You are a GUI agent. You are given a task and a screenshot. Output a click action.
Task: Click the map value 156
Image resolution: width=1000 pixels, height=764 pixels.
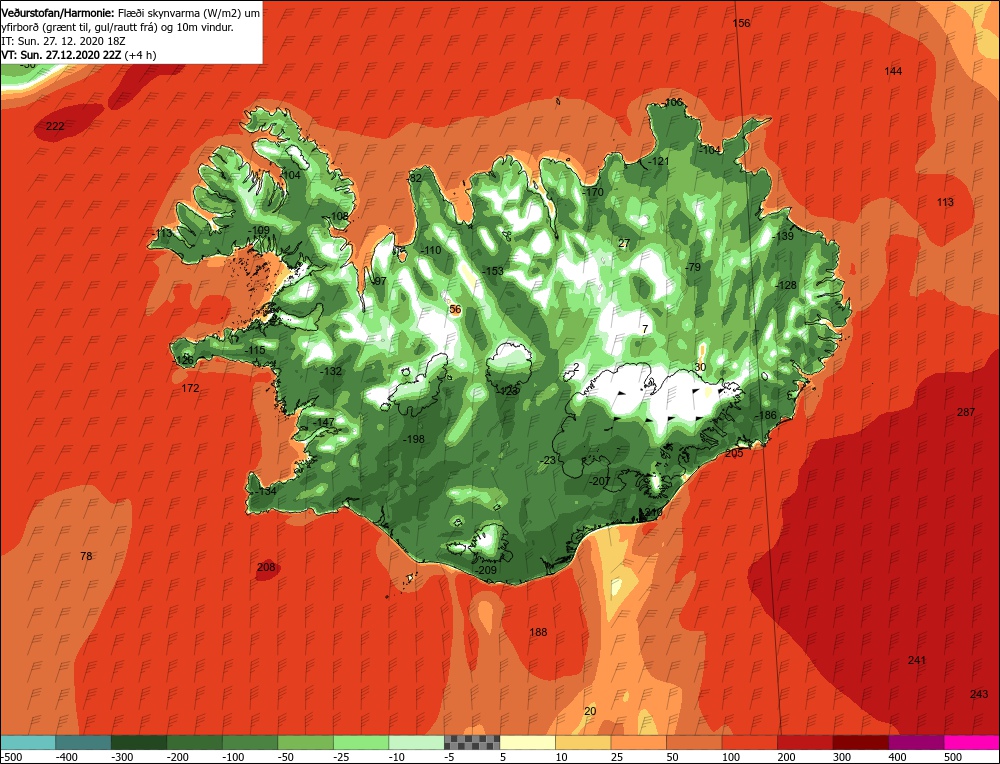(x=742, y=23)
